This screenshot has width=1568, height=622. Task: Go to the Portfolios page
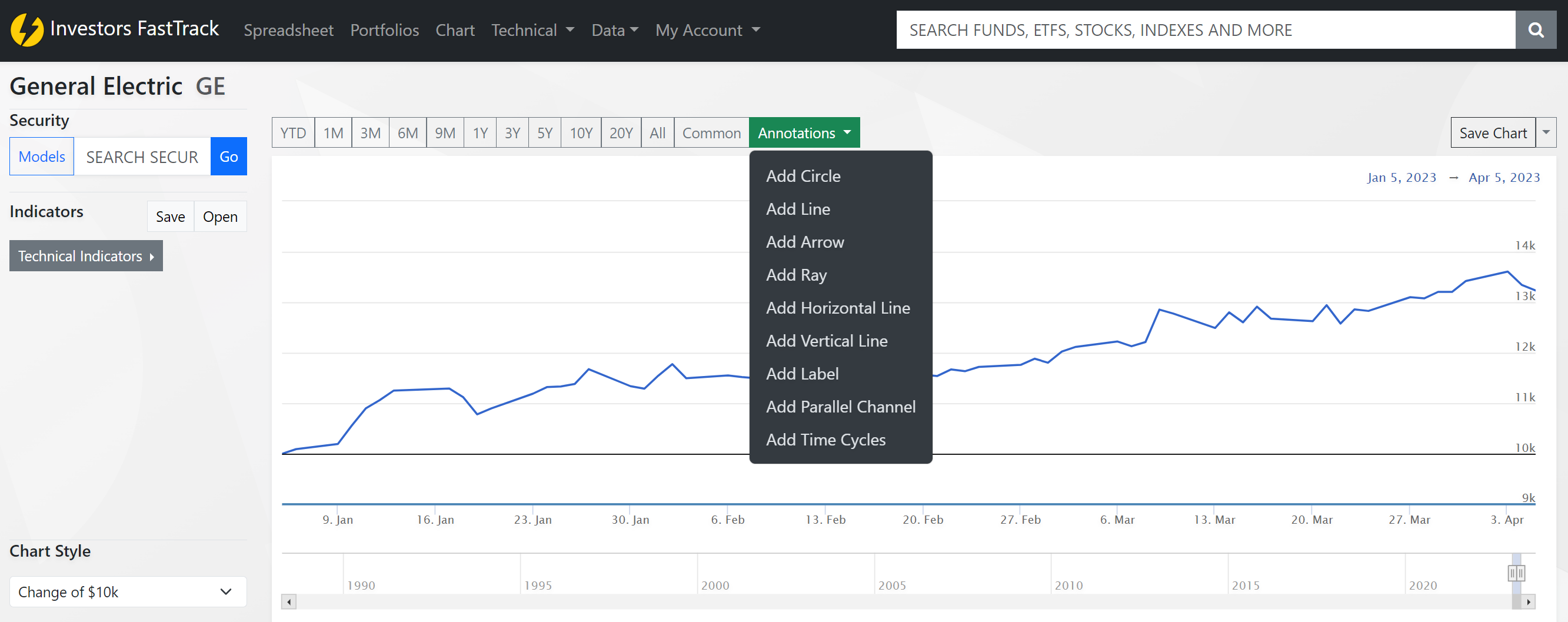(x=385, y=30)
